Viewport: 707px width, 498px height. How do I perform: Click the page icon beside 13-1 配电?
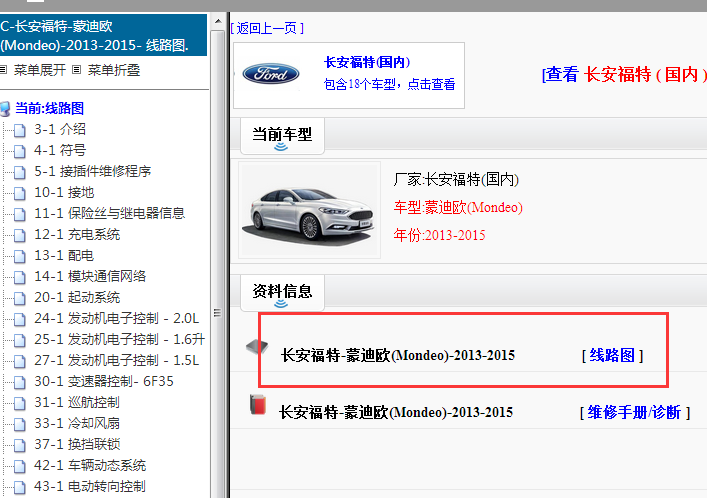pyautogui.click(x=19, y=256)
